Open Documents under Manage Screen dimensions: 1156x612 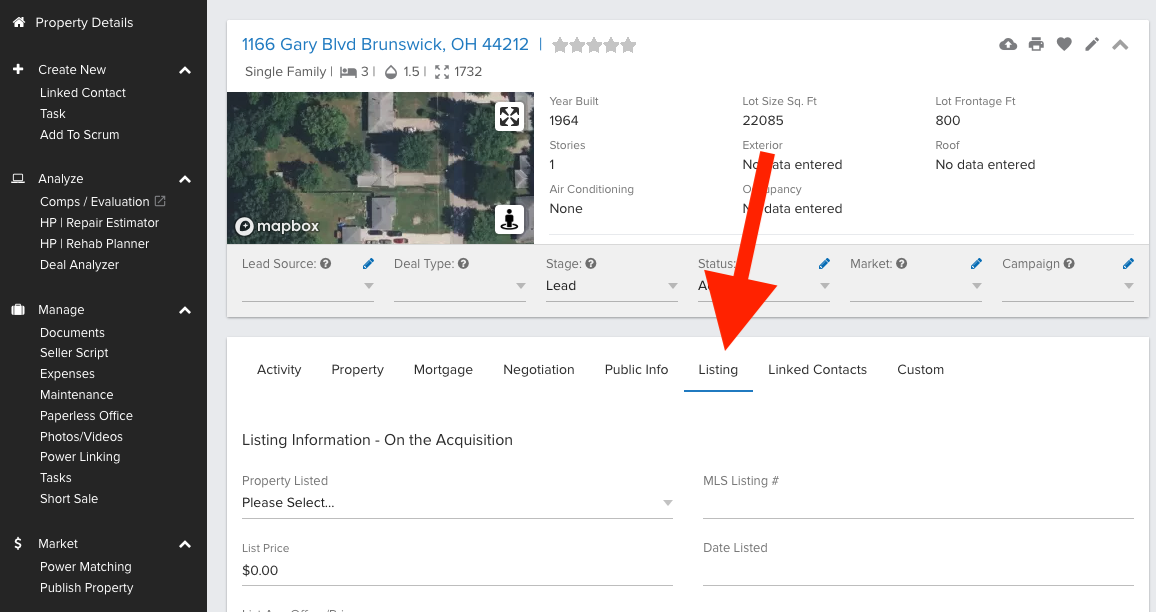click(72, 333)
